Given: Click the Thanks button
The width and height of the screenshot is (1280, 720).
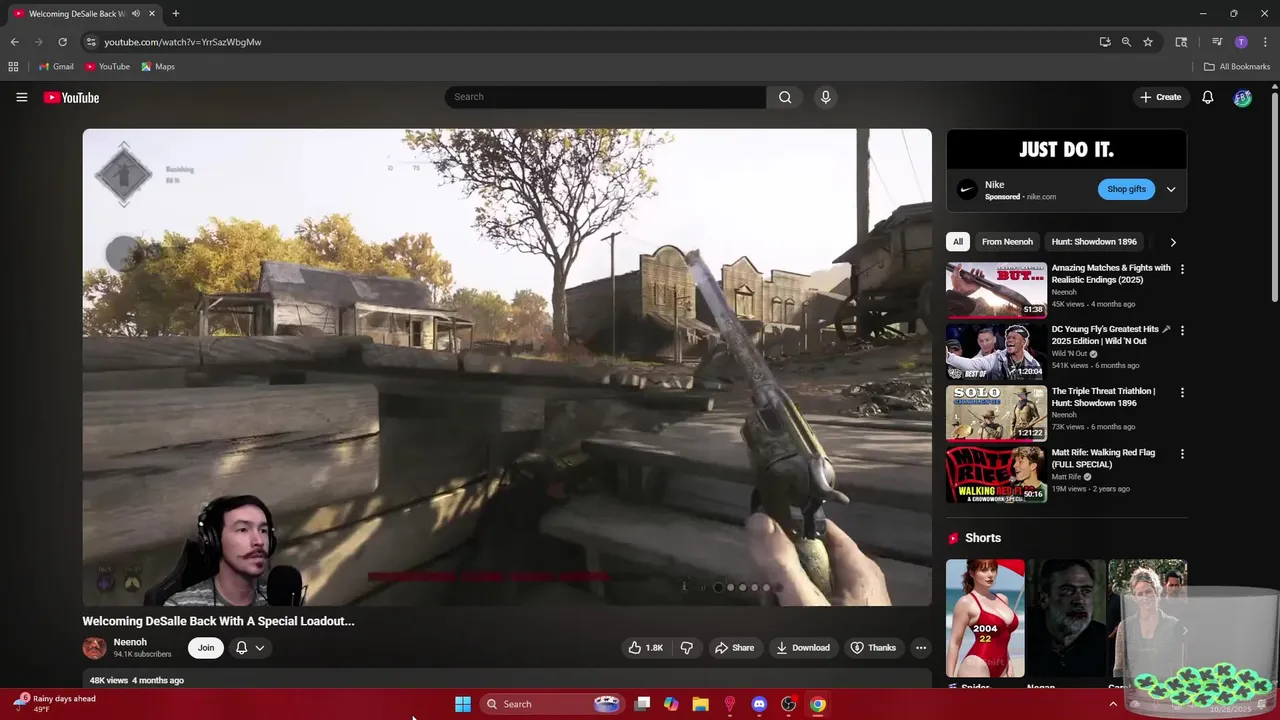Looking at the screenshot, I should (x=873, y=648).
